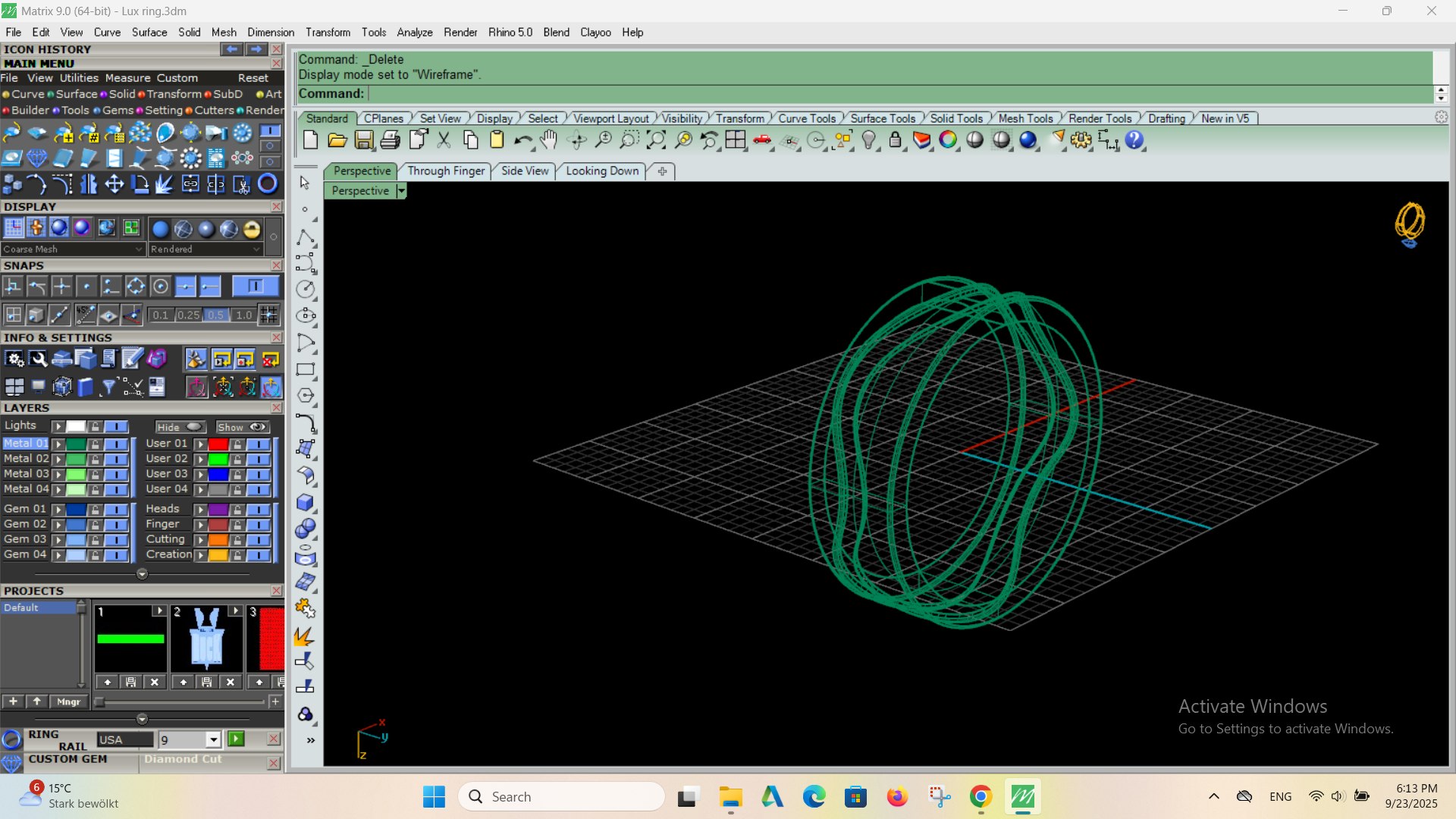Open the ring size 9 dropdown
The height and width of the screenshot is (819, 1456).
(x=214, y=740)
